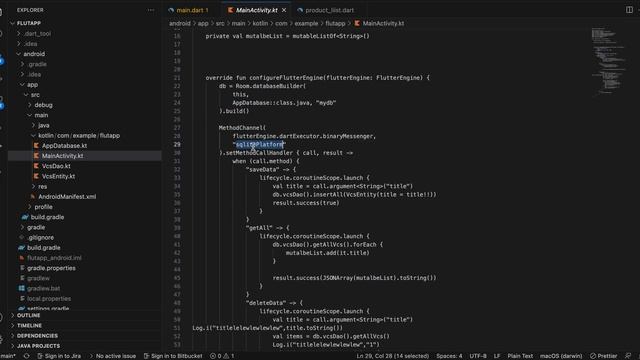Click macOS (darwin) status item
640x360 pixels.
click(x=561, y=356)
